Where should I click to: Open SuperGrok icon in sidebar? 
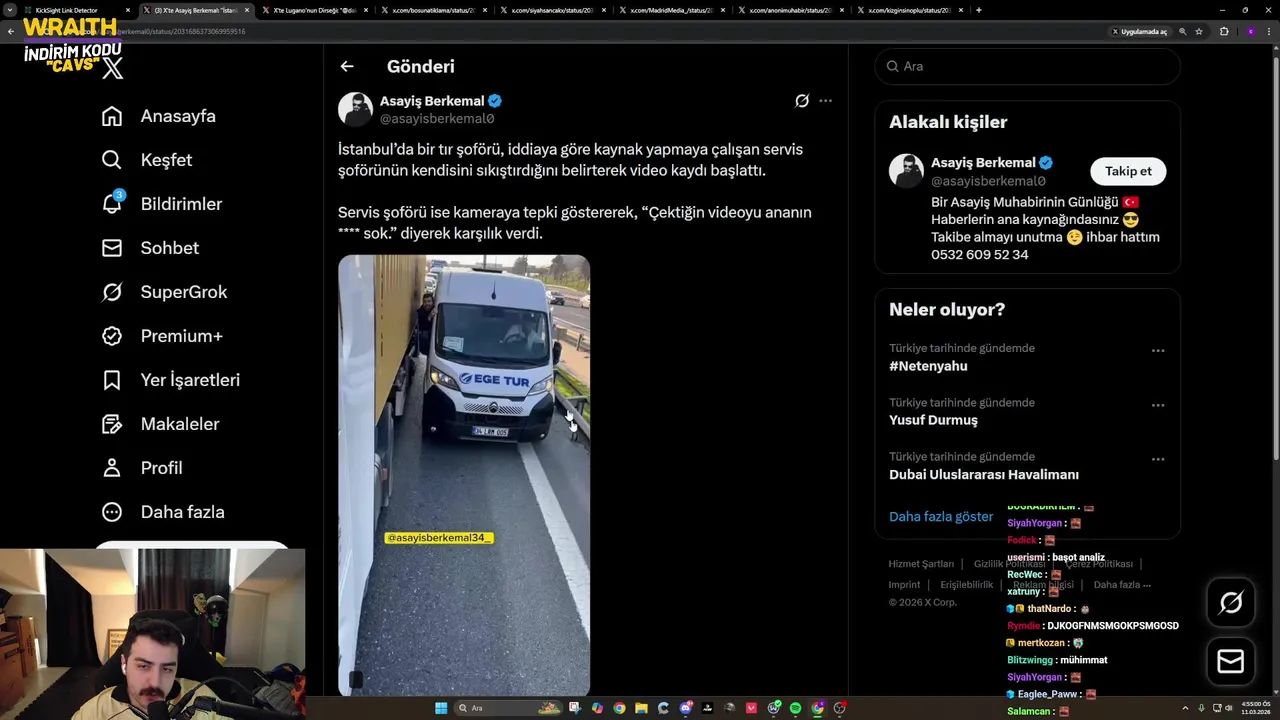[112, 292]
